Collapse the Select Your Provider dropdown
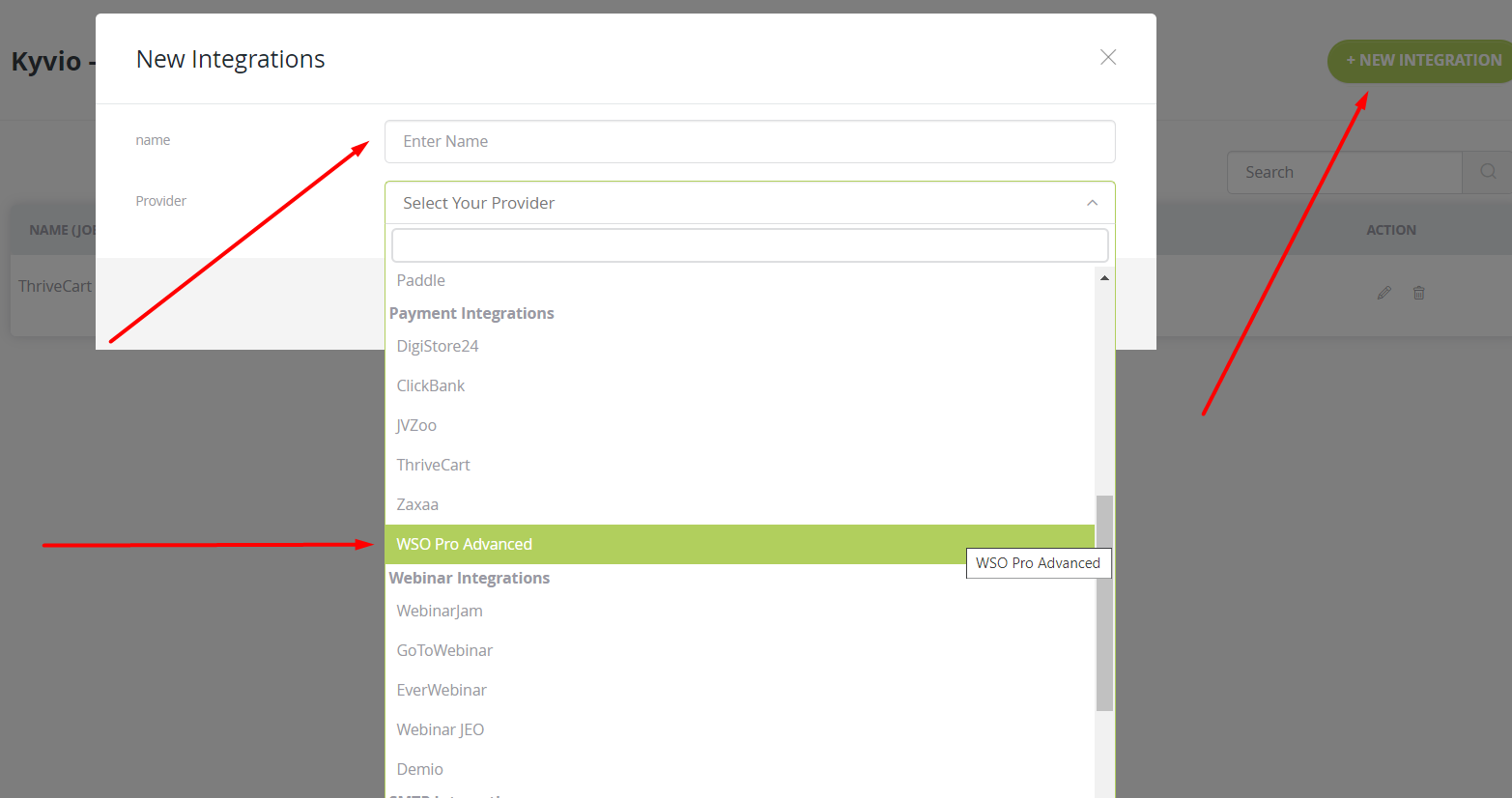Viewport: 1512px width, 798px height. point(750,203)
